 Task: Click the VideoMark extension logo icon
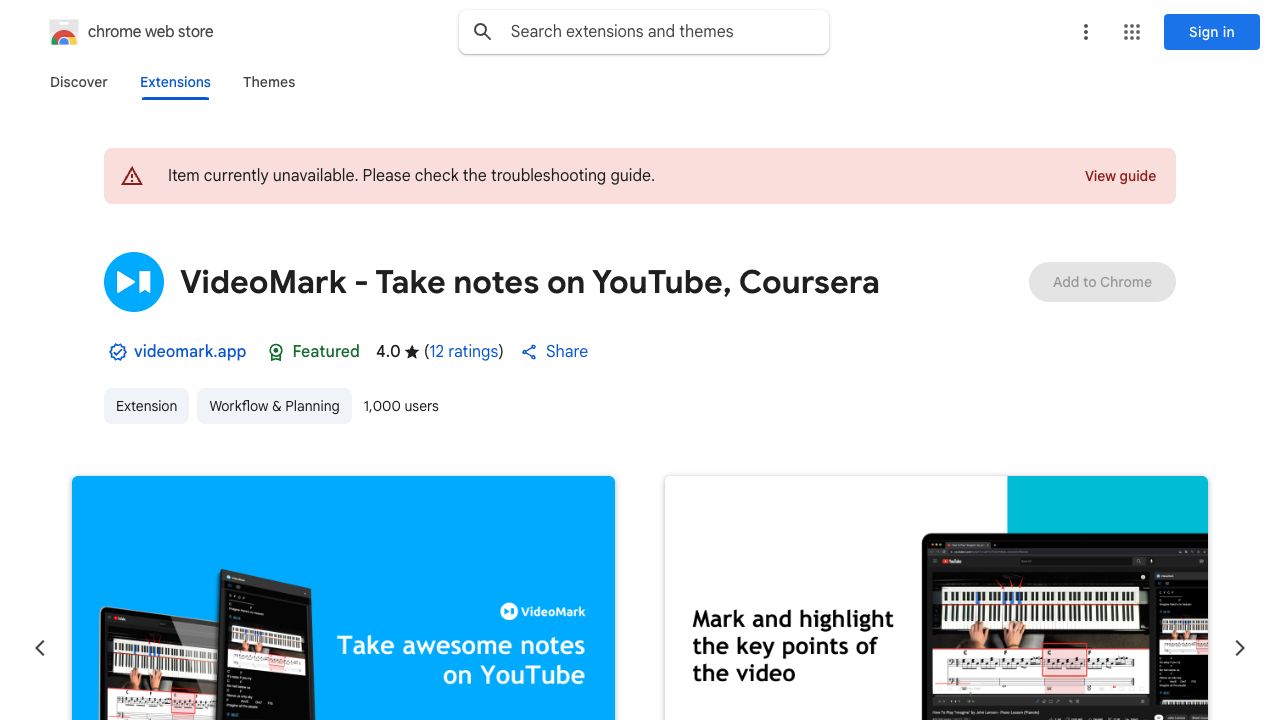pyautogui.click(x=134, y=282)
